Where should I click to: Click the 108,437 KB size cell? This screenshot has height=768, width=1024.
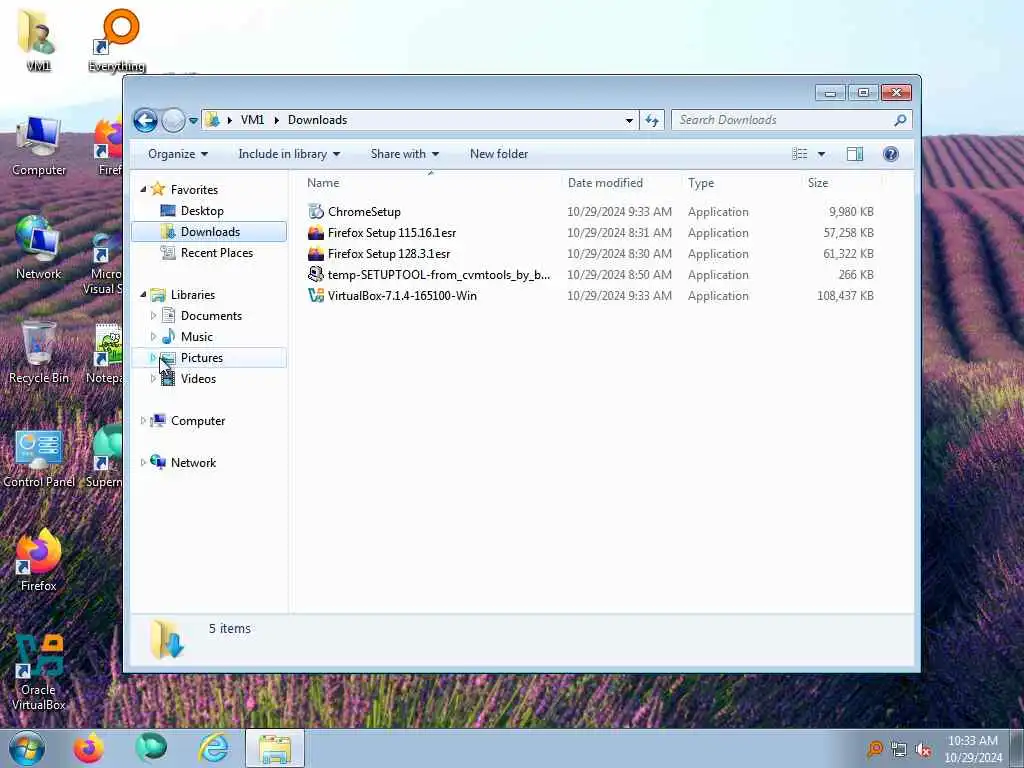pyautogui.click(x=845, y=296)
